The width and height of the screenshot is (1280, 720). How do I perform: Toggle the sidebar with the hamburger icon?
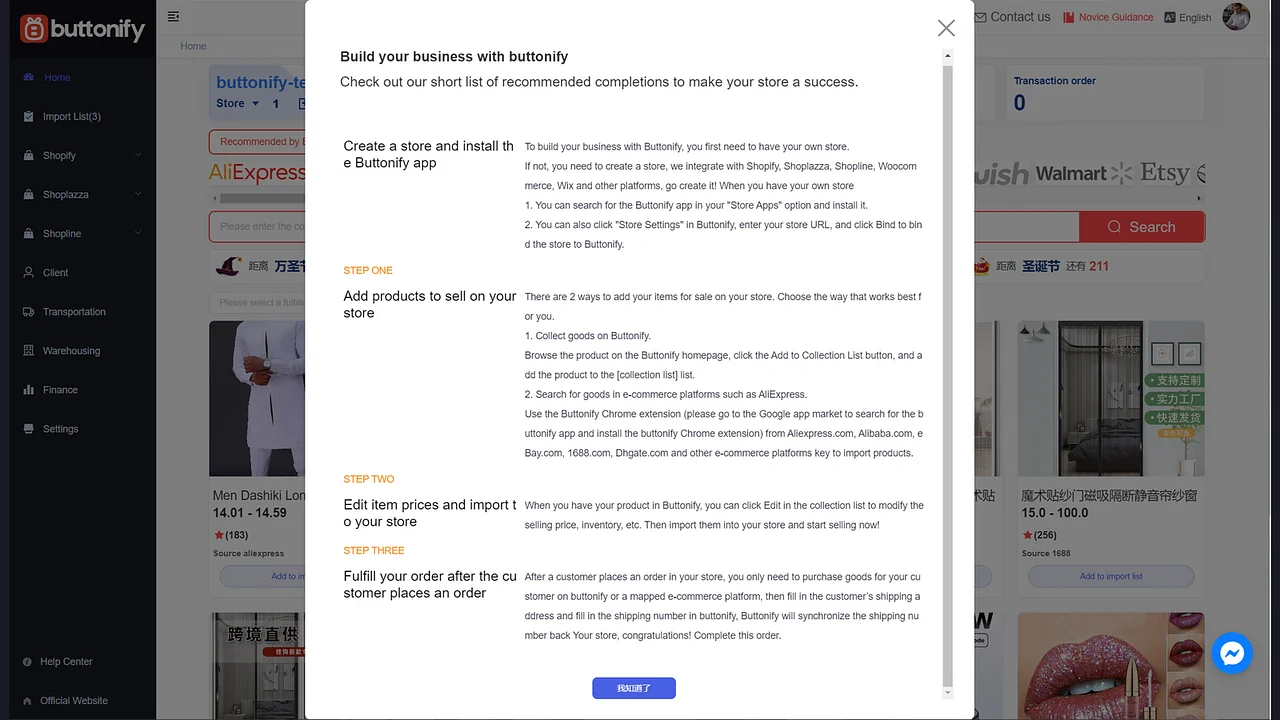[173, 16]
